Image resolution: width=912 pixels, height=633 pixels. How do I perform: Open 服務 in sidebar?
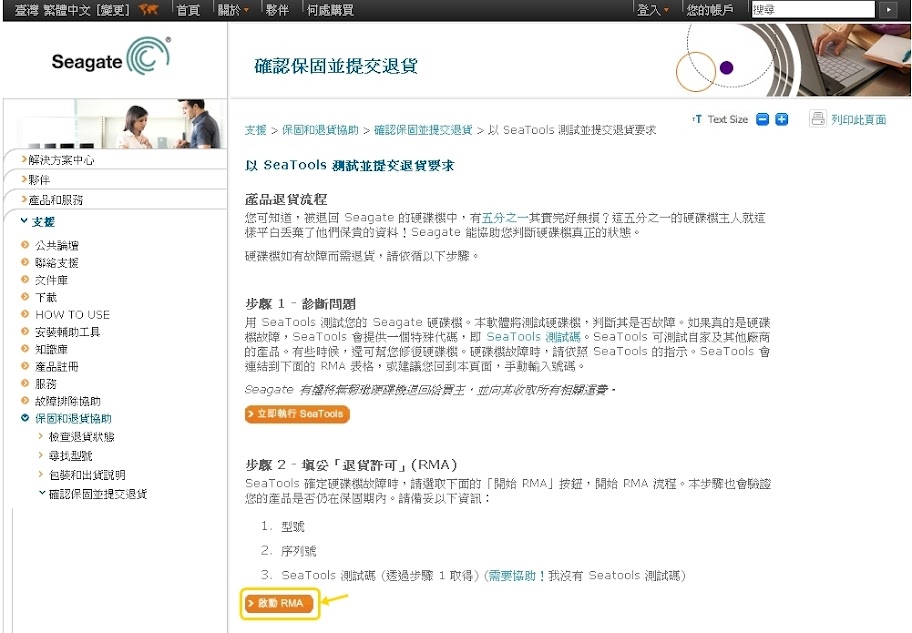click(x=46, y=383)
